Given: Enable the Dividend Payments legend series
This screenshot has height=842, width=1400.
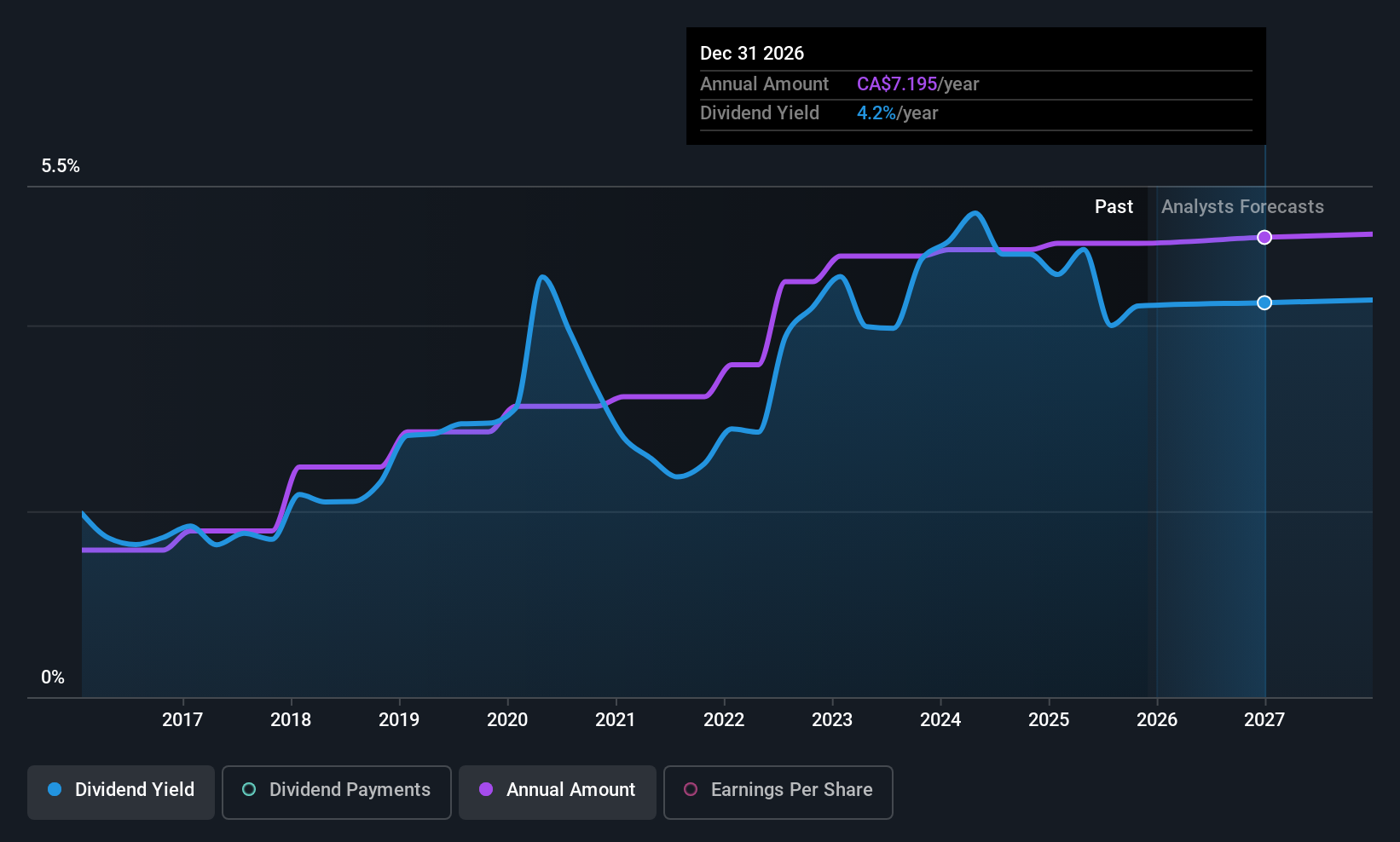Looking at the screenshot, I should [336, 790].
